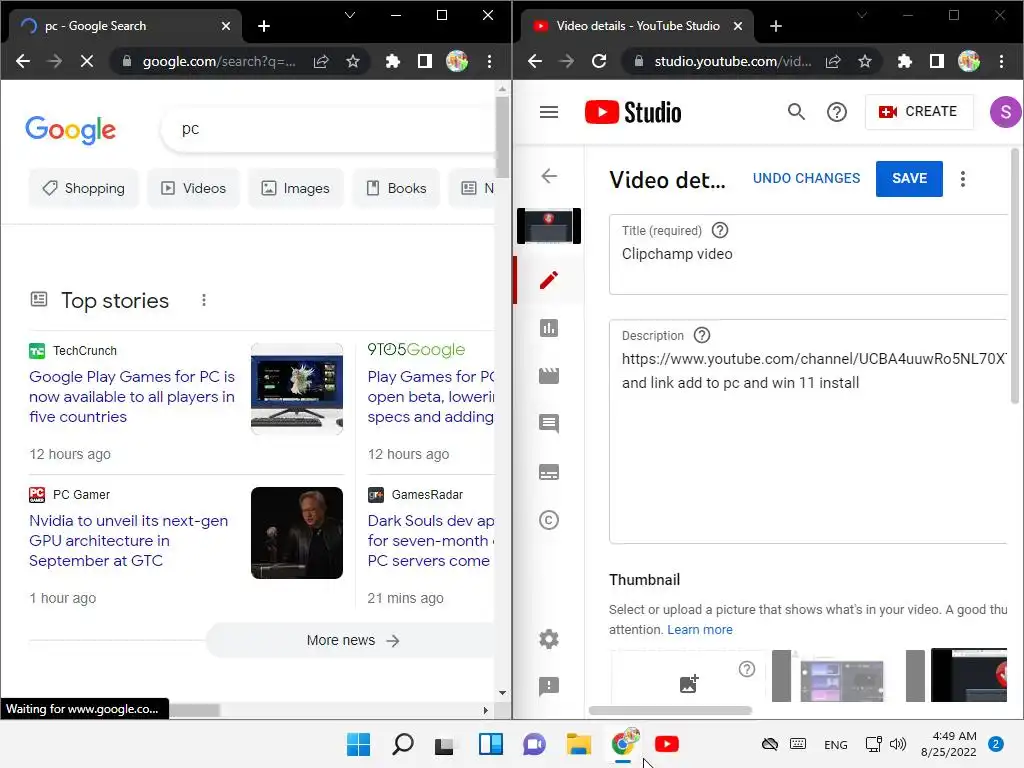Open the S account avatar in Studio

1005,112
